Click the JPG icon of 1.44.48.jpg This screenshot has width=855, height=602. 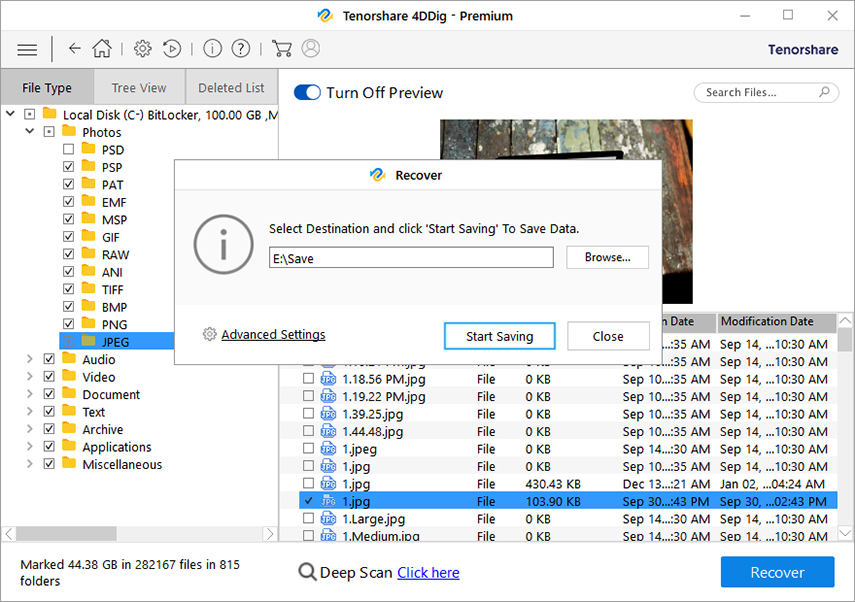pos(328,431)
